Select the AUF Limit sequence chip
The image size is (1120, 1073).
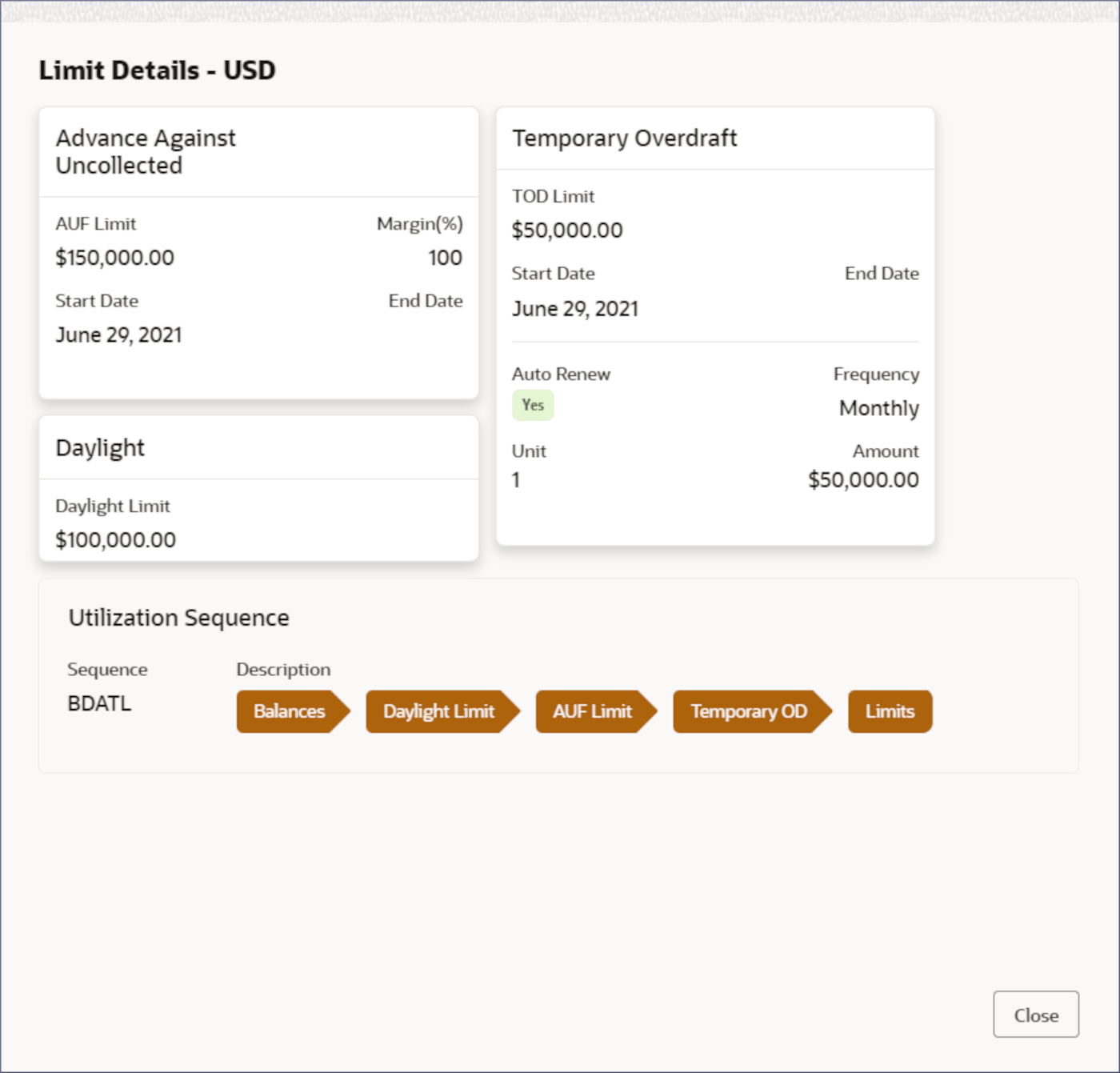[x=592, y=711]
